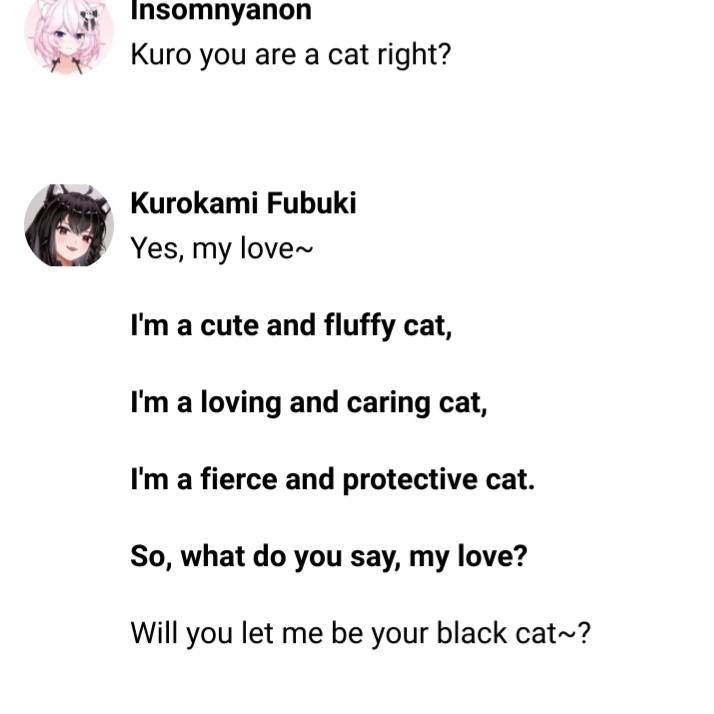The image size is (714, 714).
Task: Select the 'Yes, my love~' line
Action: coord(222,249)
